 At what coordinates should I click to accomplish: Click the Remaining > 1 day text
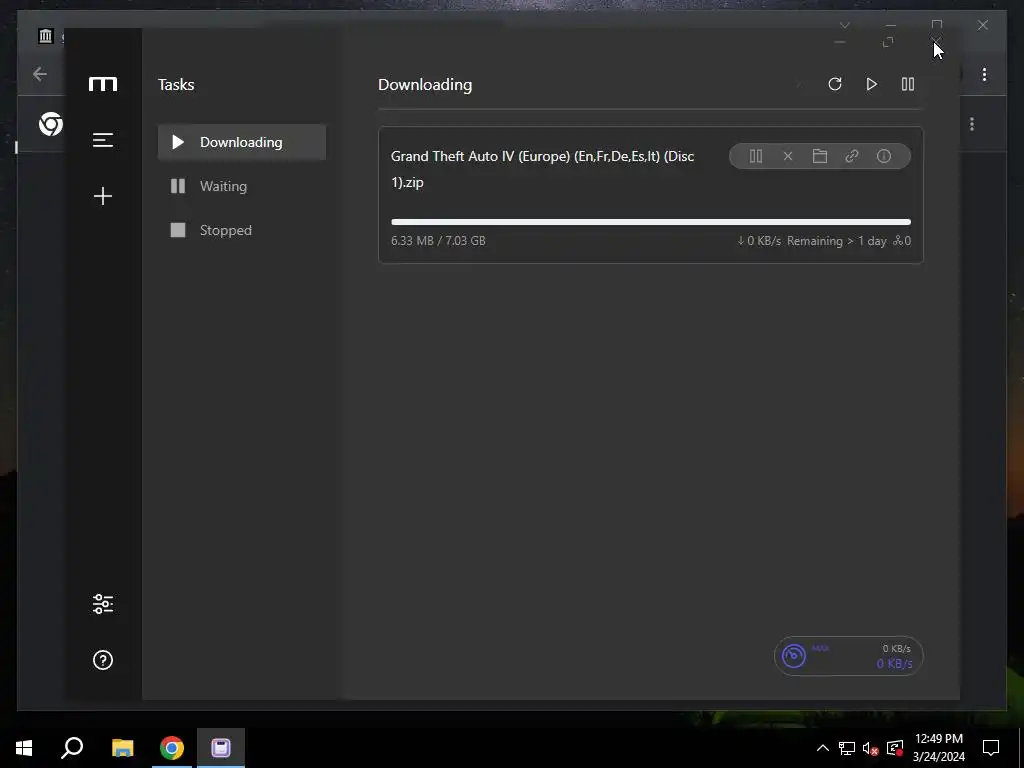coord(836,240)
